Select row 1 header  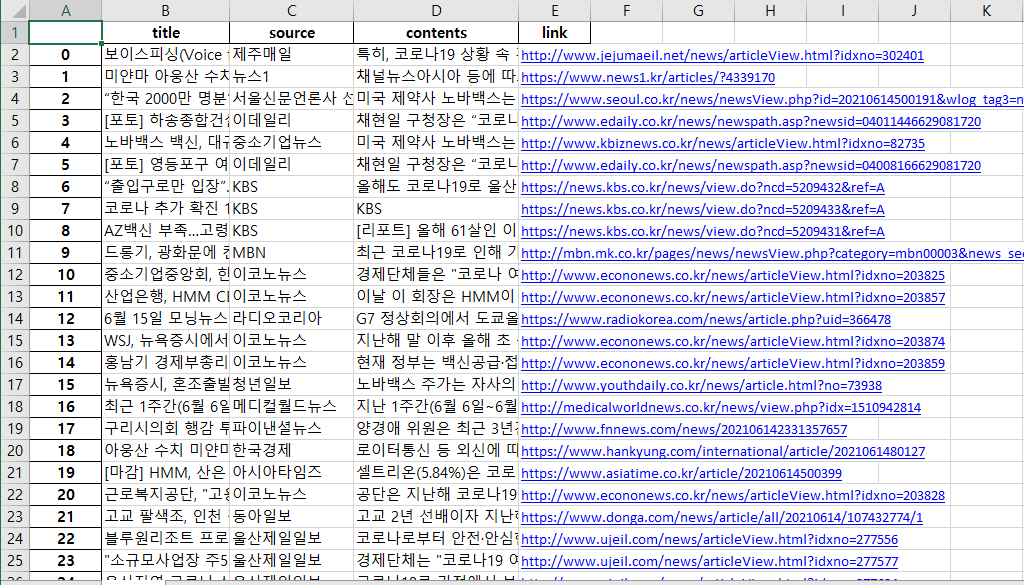click(x=14, y=32)
